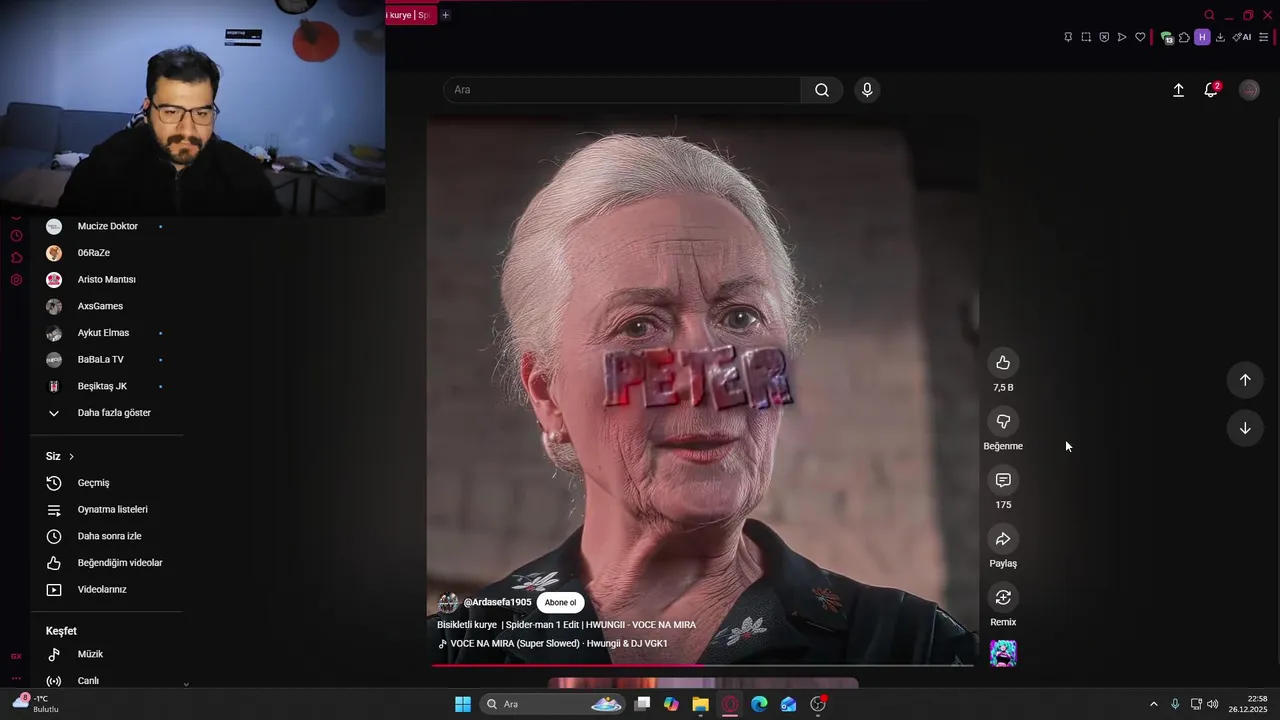Screen dimensions: 1280x720
Task: Go to the previous Short with up arrow
Action: pos(1245,380)
